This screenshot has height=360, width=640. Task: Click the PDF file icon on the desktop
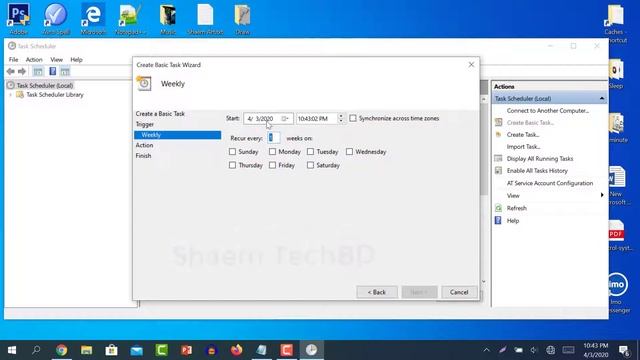(x=616, y=231)
